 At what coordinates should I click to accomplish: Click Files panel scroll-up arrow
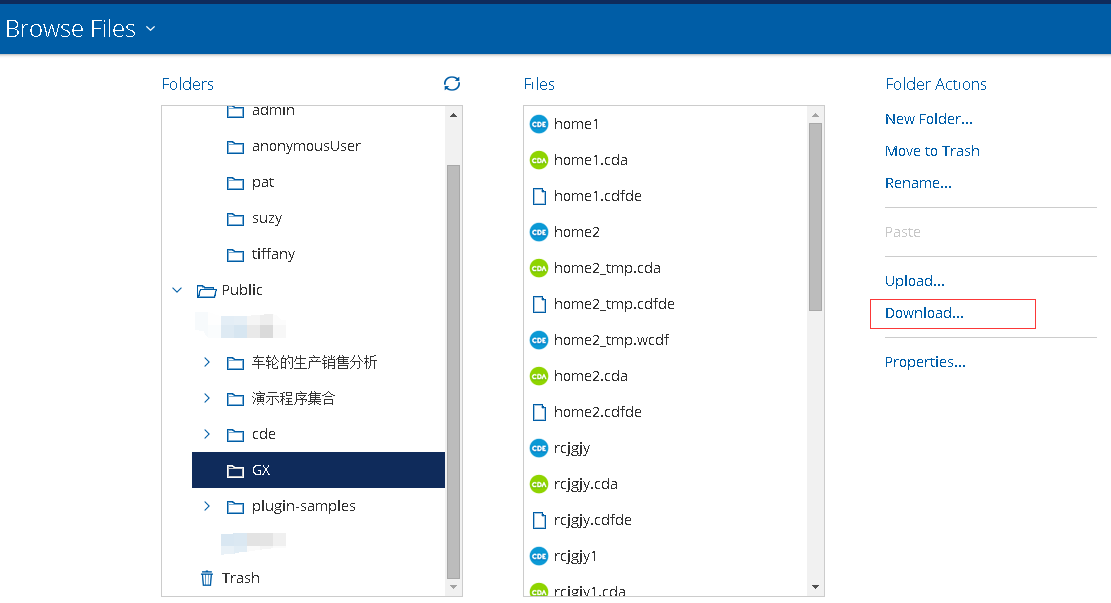tap(816, 115)
